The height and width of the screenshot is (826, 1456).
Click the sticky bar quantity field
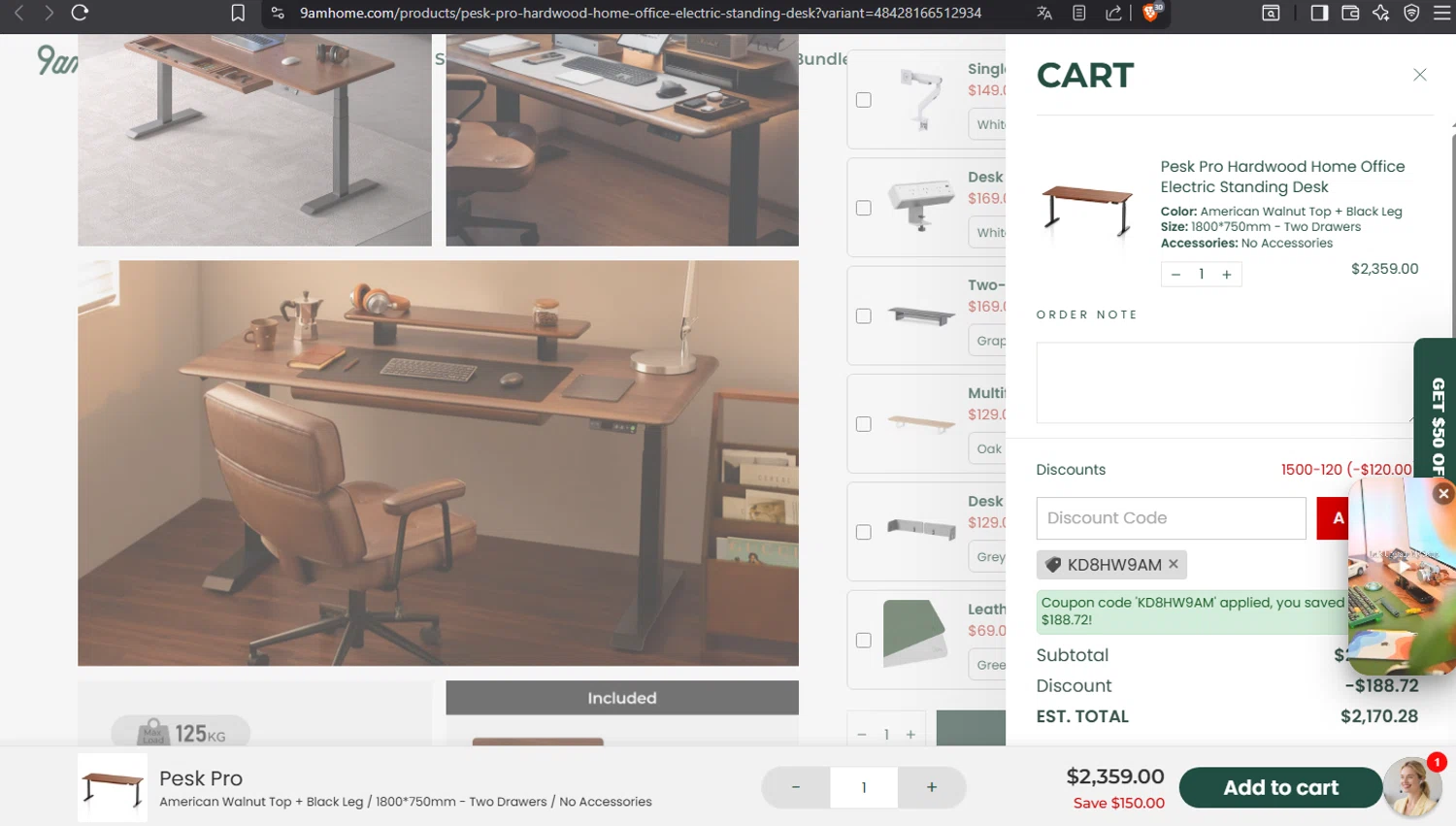point(864,787)
